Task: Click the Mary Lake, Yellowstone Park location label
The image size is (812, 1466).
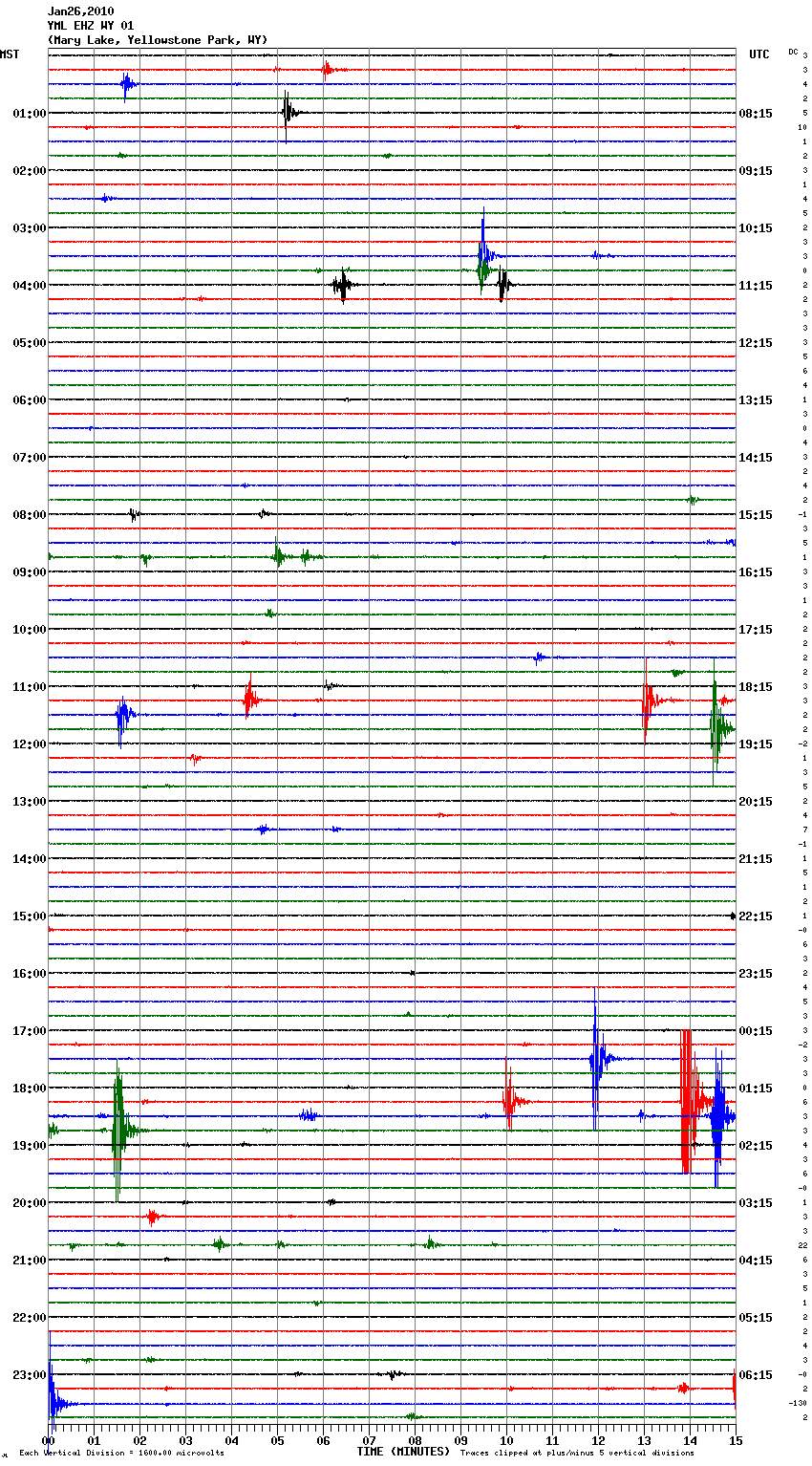Action: click(x=158, y=40)
